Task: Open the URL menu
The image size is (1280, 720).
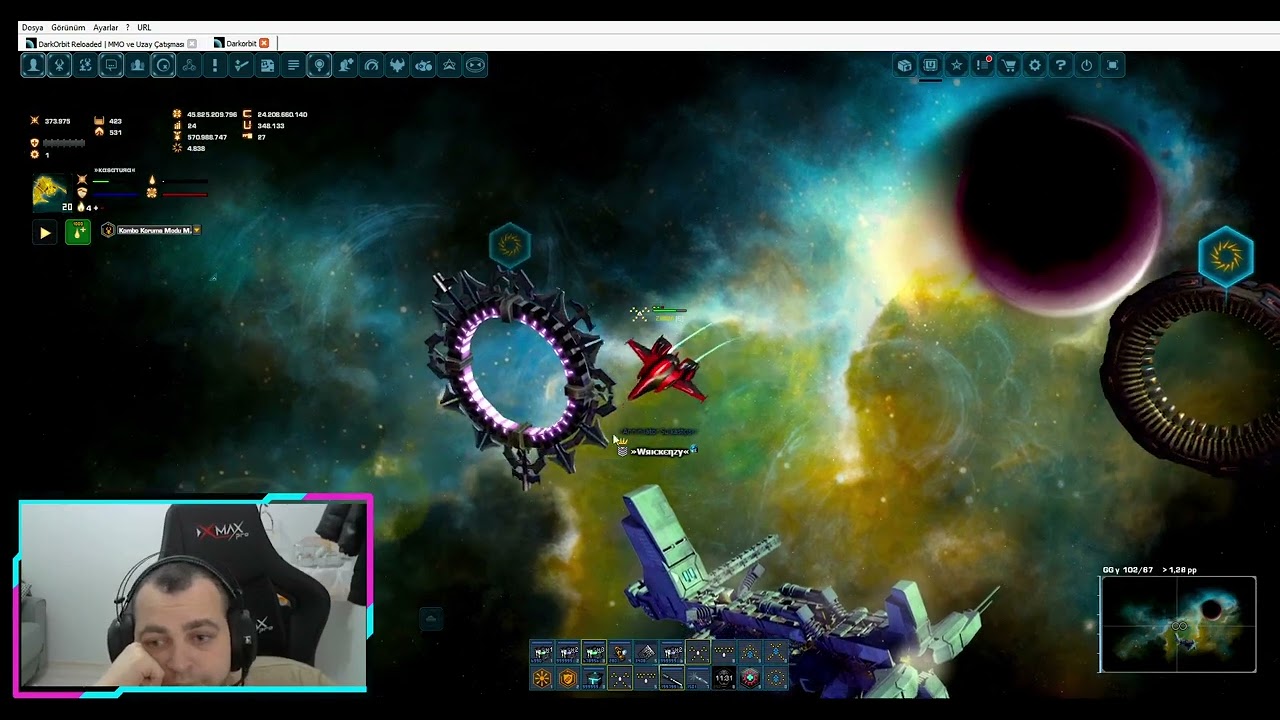Action: (x=144, y=28)
